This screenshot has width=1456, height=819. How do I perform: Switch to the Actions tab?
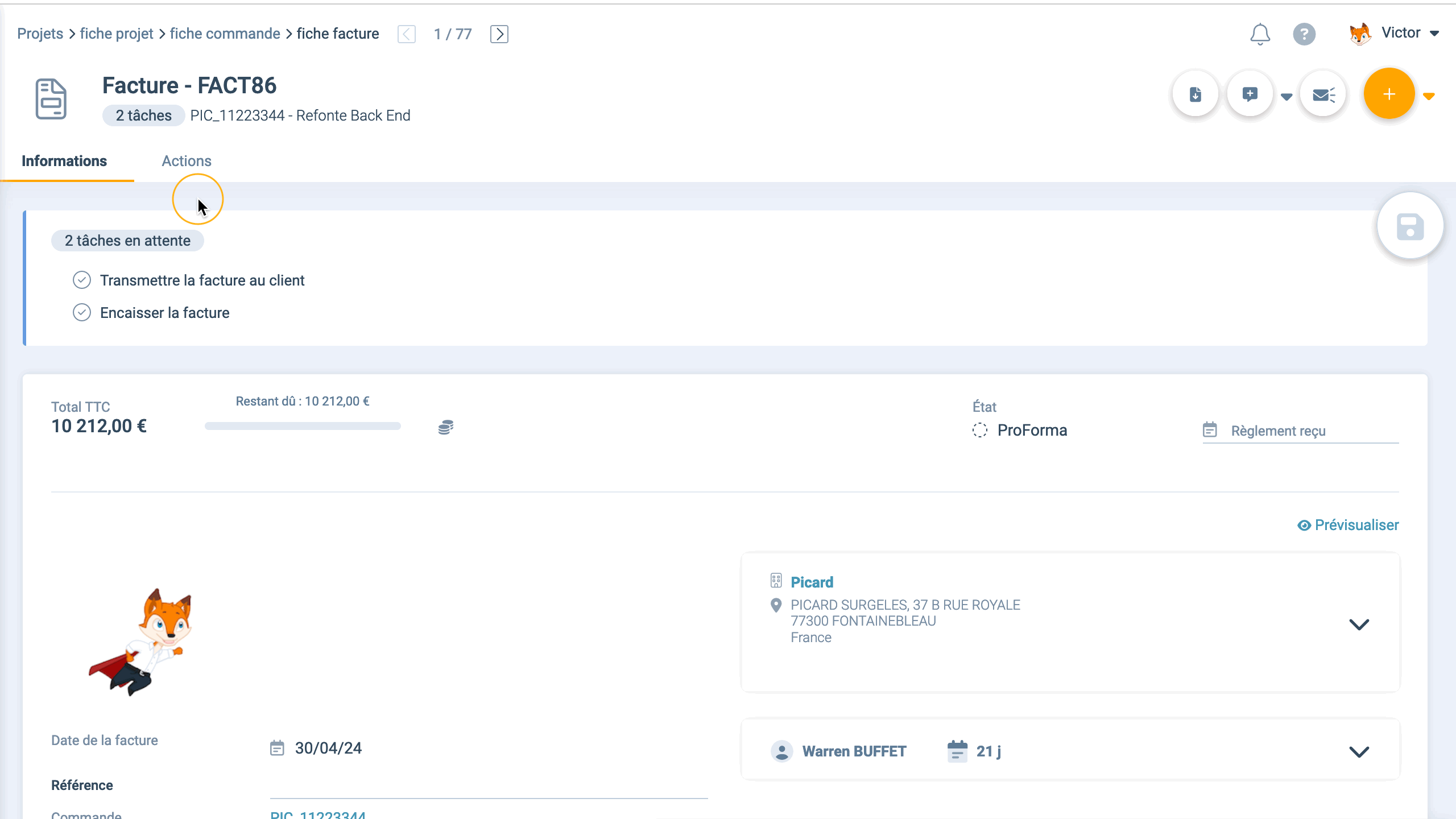(186, 161)
